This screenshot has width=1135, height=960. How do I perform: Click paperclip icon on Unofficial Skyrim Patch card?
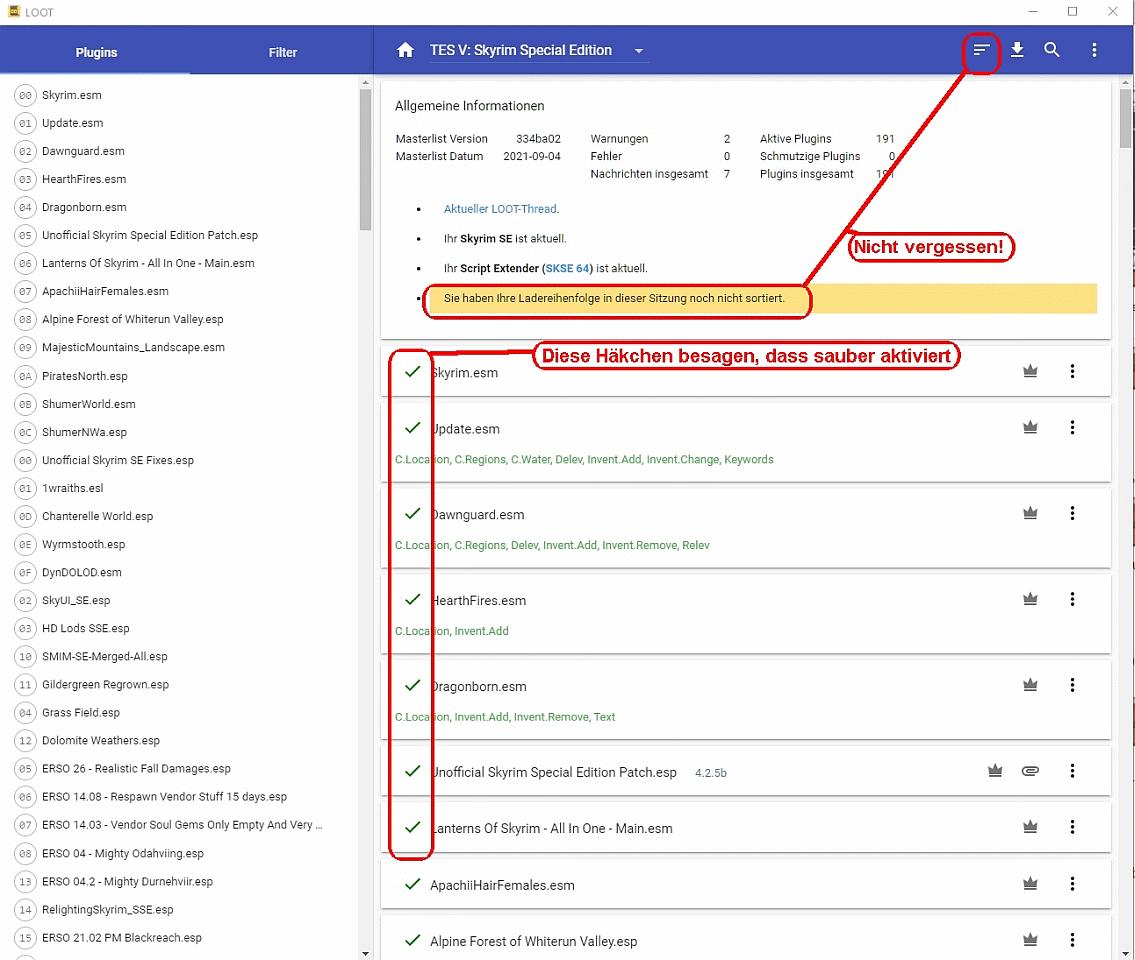click(1030, 771)
